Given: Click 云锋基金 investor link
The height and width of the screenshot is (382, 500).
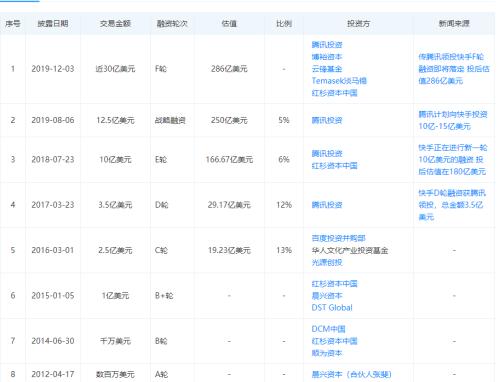Looking at the screenshot, I should click(327, 69).
